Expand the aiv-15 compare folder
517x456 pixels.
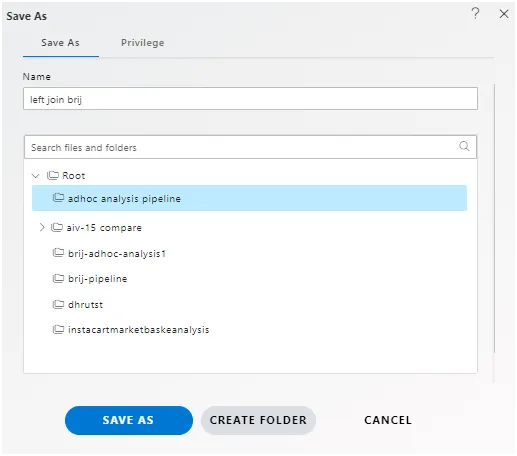[42, 227]
